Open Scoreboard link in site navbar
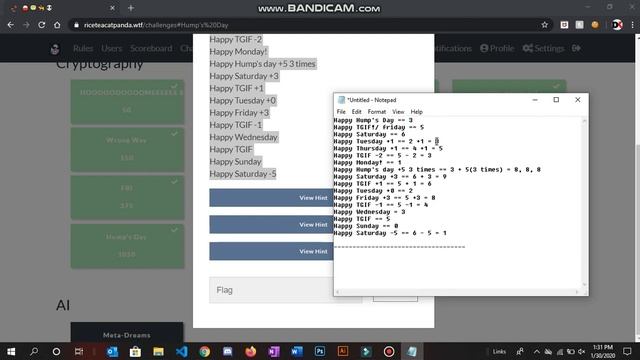This screenshot has height=360, width=640. [151, 48]
